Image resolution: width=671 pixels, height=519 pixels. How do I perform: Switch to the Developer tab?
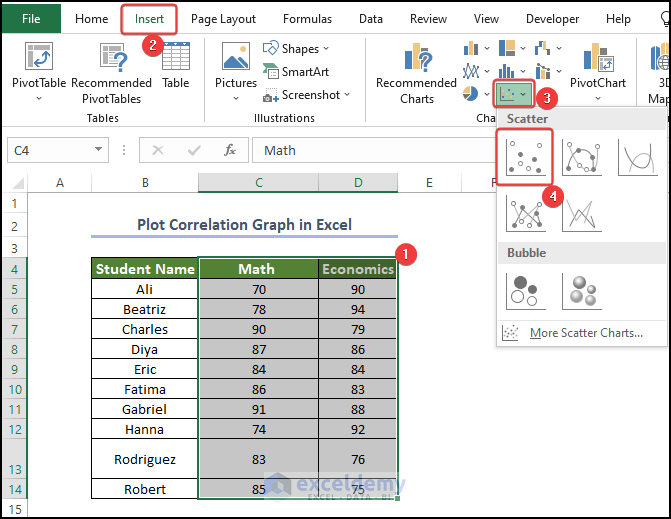pyautogui.click(x=552, y=19)
